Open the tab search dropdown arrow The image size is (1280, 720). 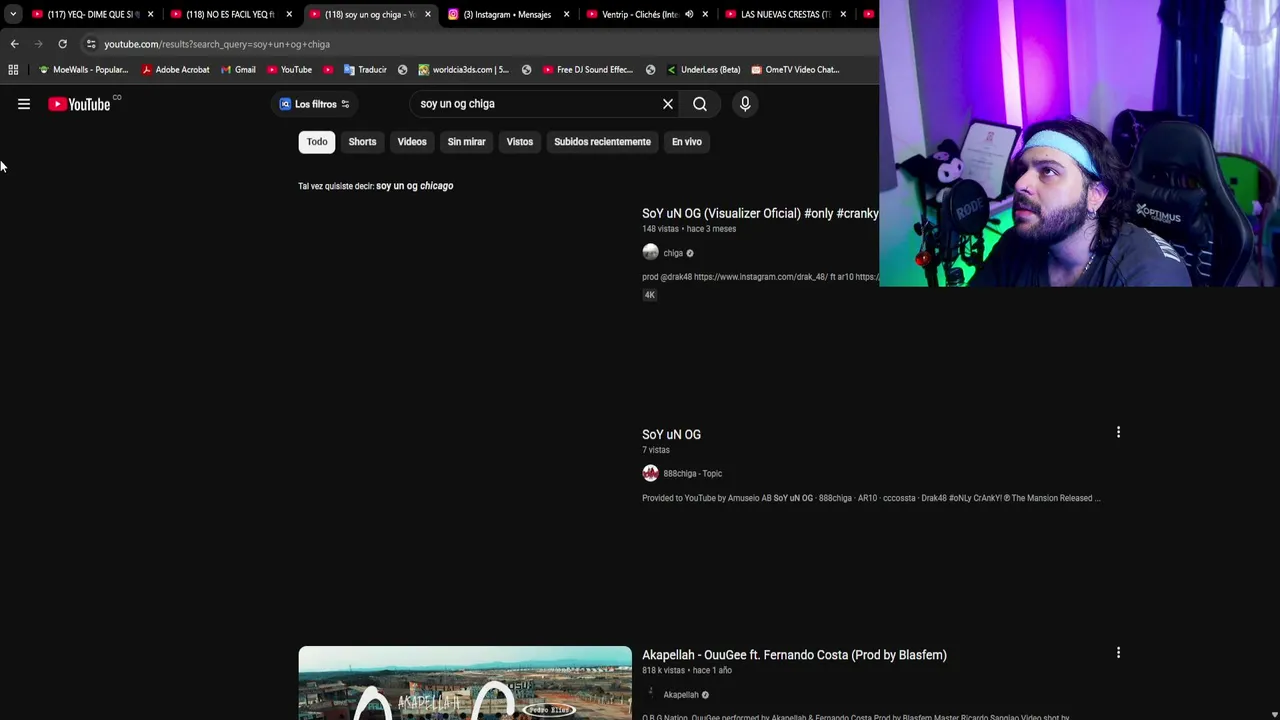(x=13, y=14)
